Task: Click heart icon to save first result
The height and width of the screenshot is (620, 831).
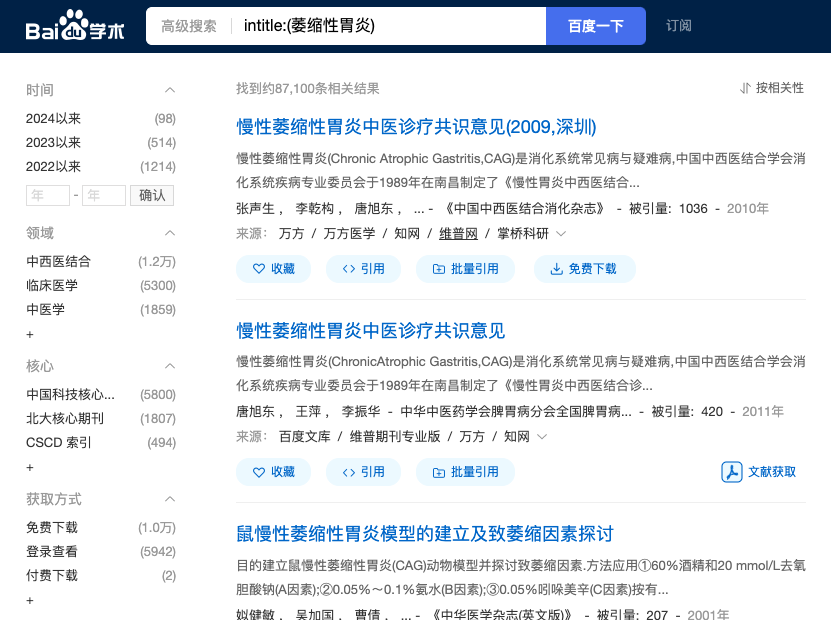Action: (x=259, y=269)
